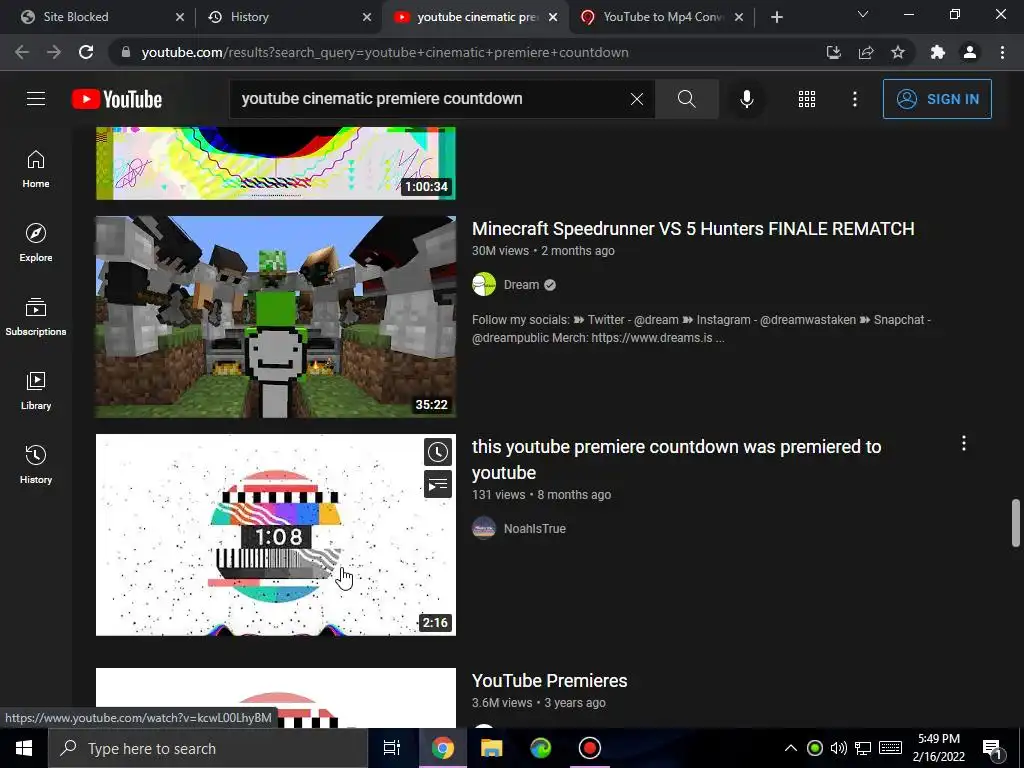1024x768 pixels.
Task: Add countdown video to queue
Action: (x=438, y=484)
